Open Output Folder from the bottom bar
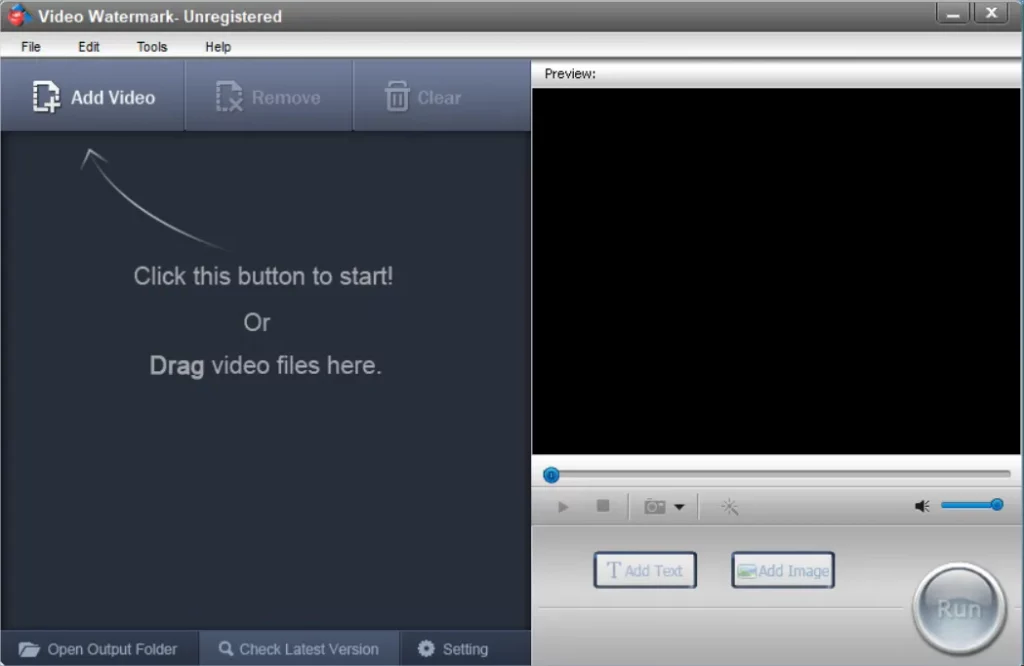Viewport: 1024px width, 666px height. (x=99, y=649)
